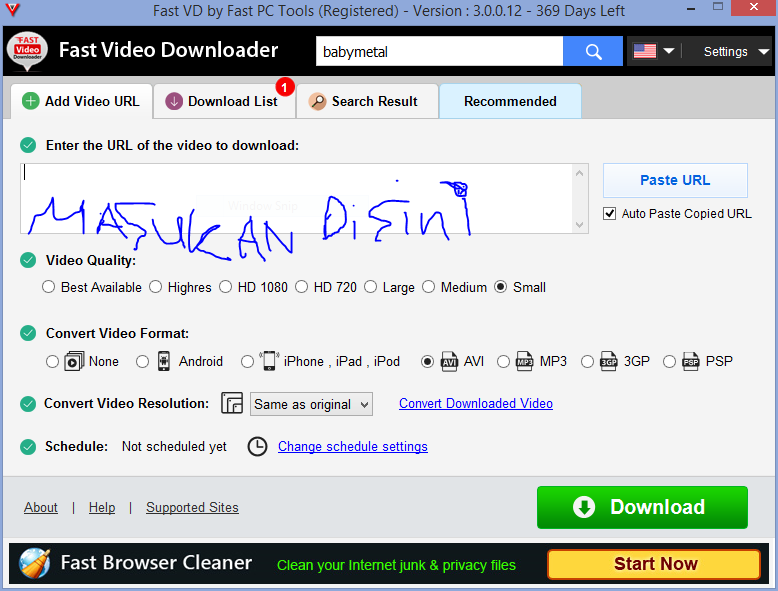Viewport: 778px width, 591px height.
Task: Switch to the Recommended tab
Action: pyautogui.click(x=510, y=101)
